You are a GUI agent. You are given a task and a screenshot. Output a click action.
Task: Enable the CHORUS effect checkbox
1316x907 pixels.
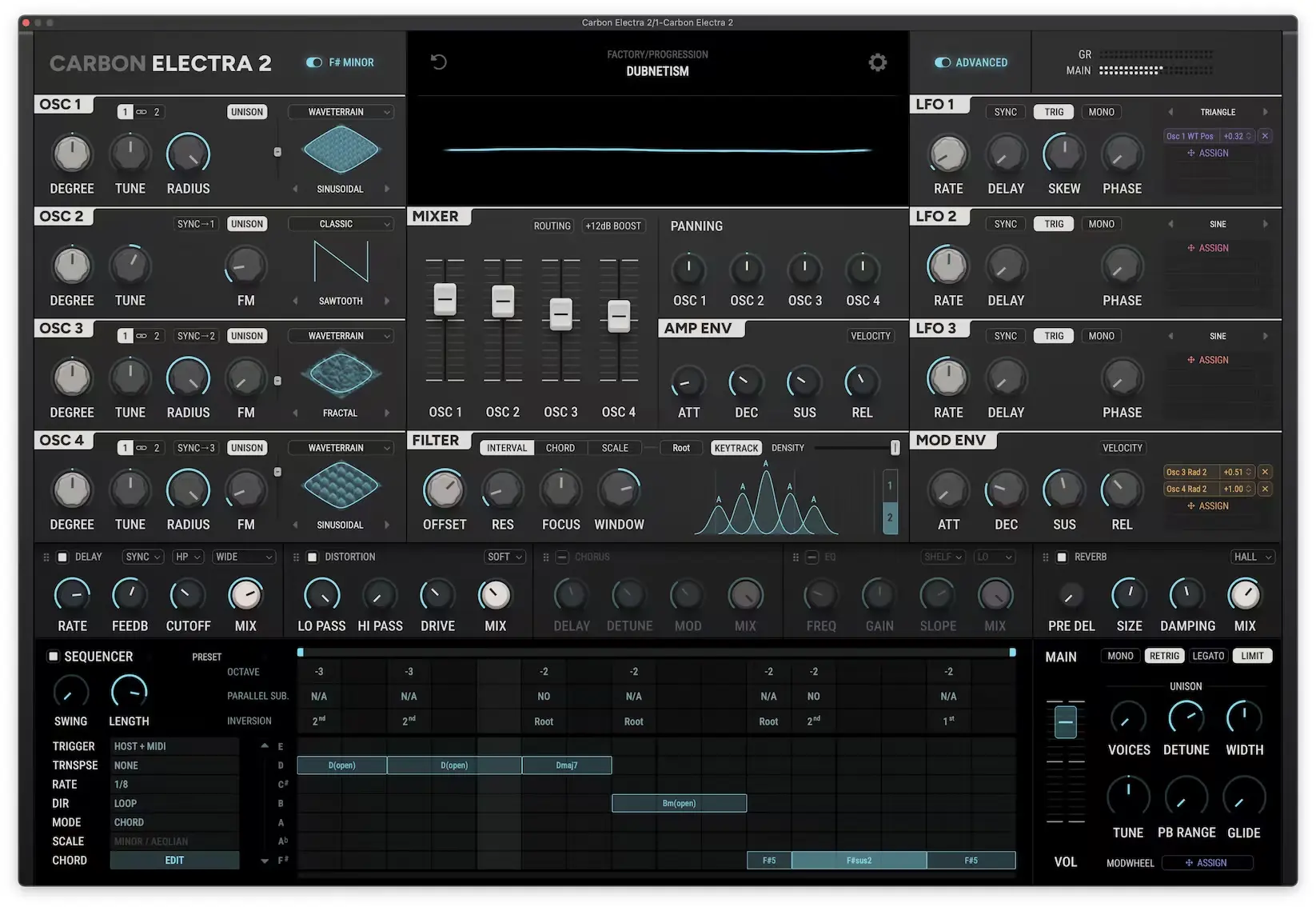click(562, 557)
